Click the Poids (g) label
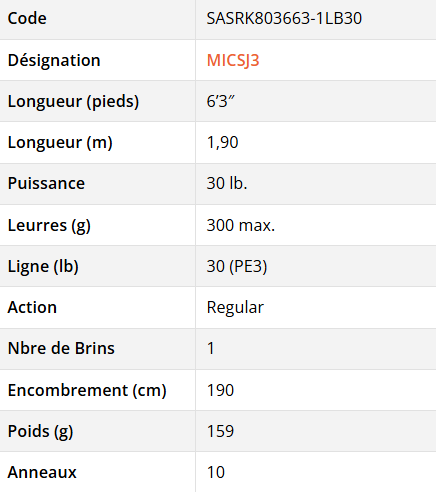436x492 pixels. (40, 431)
